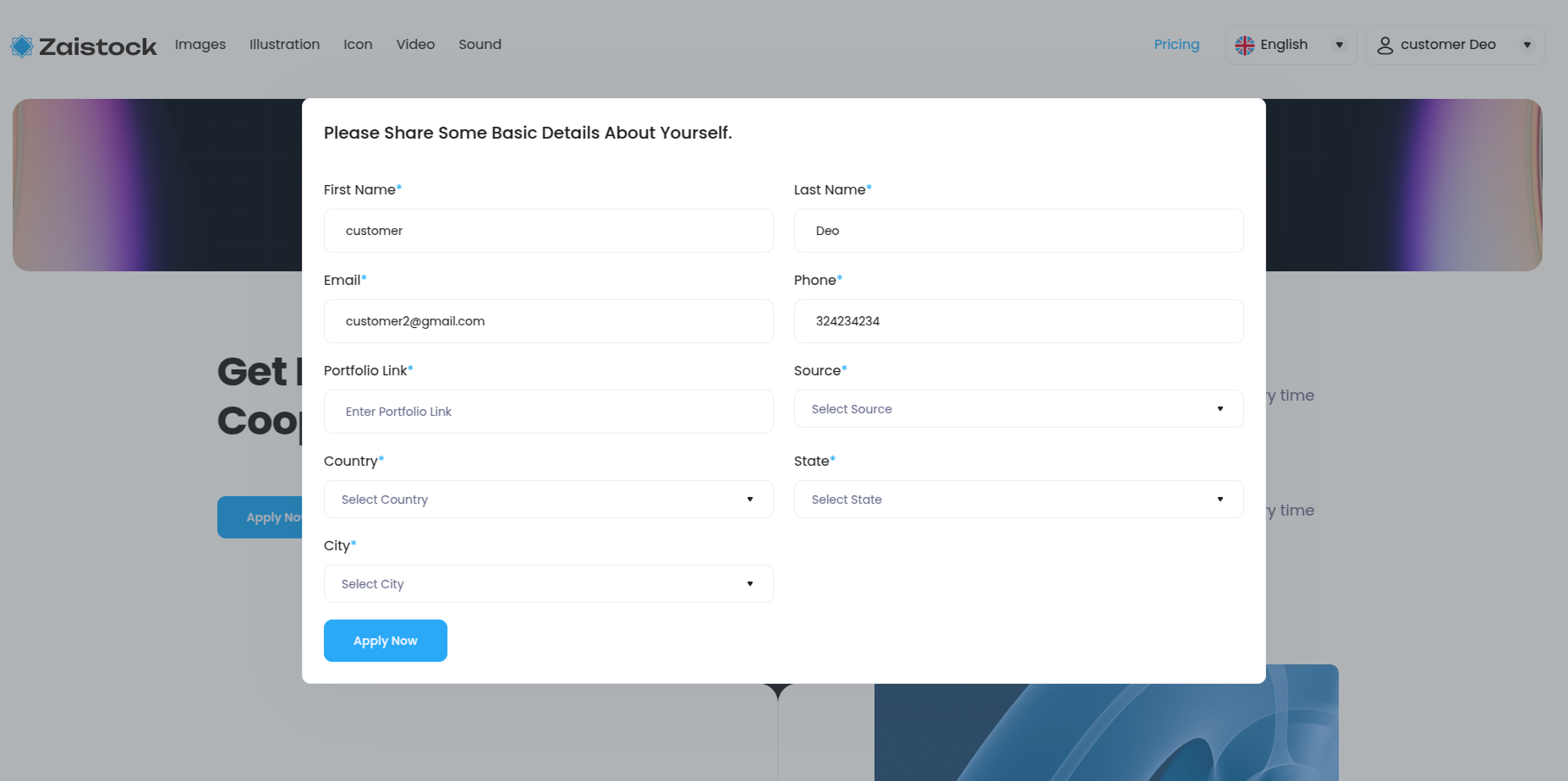Expand the English language dropdown
Screen dimensions: 1568x781
tap(1291, 45)
